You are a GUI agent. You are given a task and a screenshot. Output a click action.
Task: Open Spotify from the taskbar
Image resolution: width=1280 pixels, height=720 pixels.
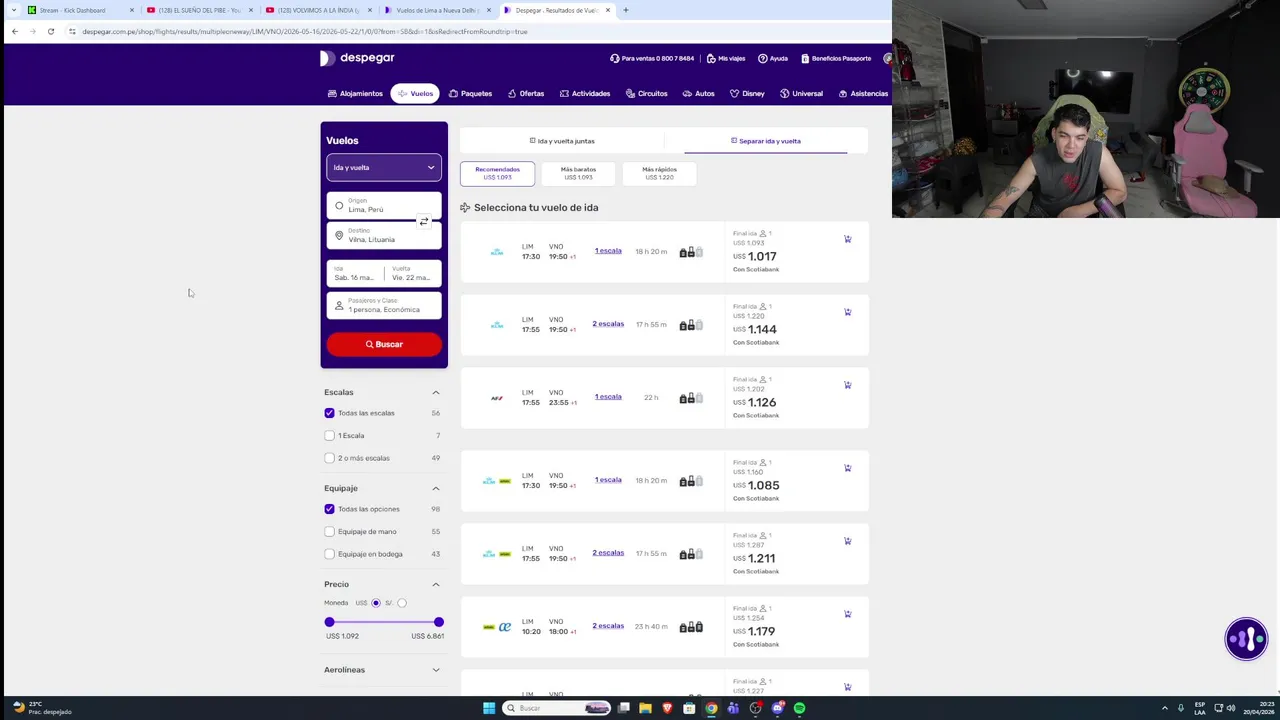[799, 708]
